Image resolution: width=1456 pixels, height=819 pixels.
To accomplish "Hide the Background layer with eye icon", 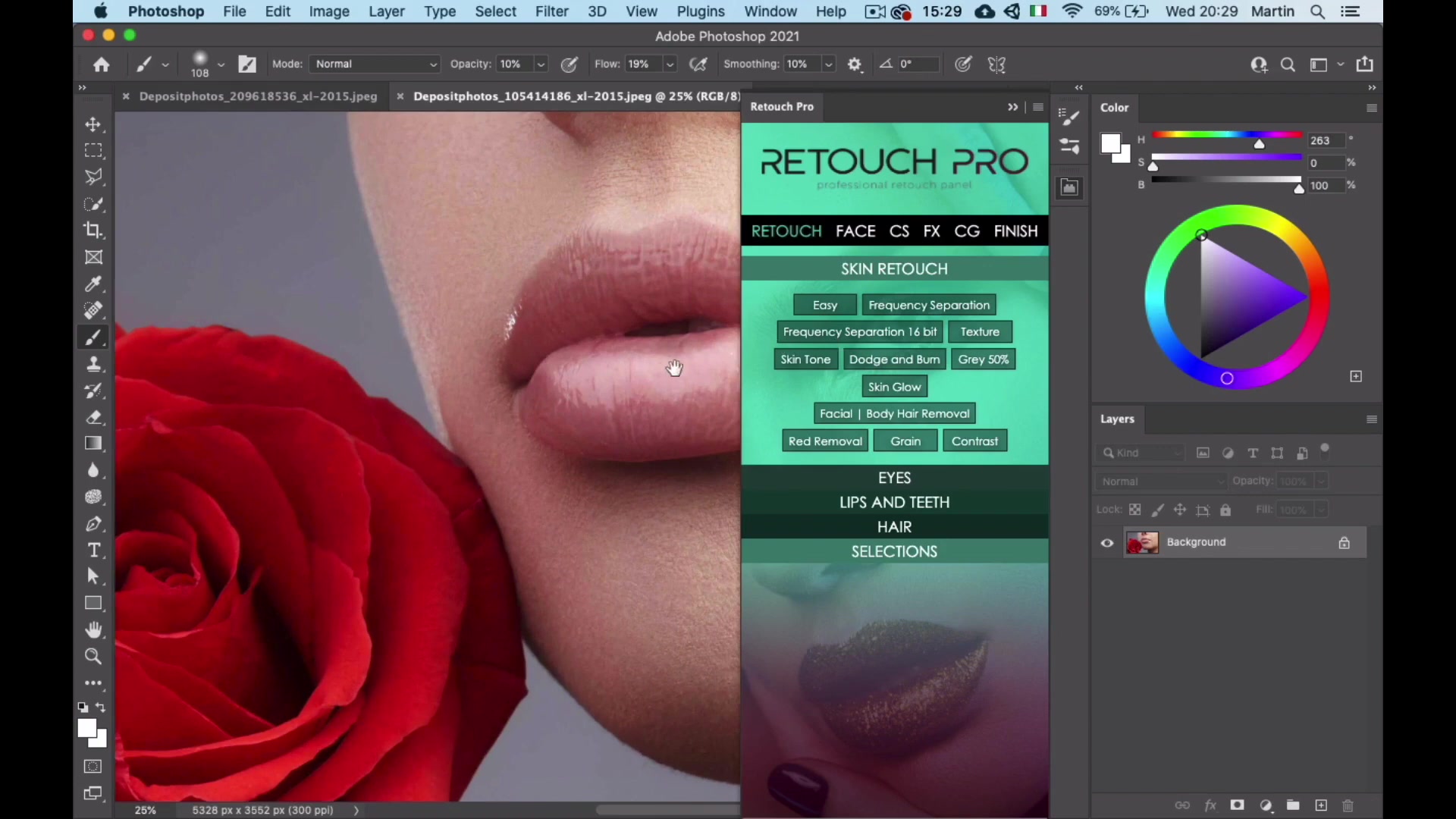I will coord(1107,543).
